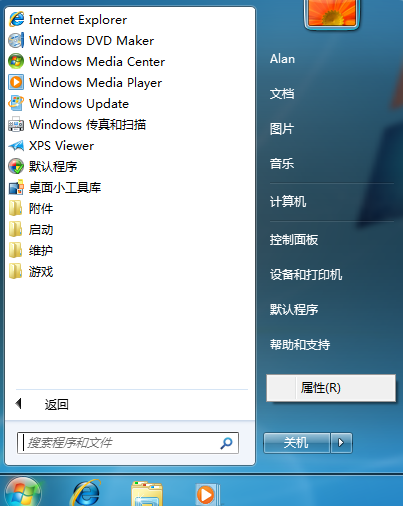Click the Windows Start orb
This screenshot has height=506, width=403.
tap(23, 492)
